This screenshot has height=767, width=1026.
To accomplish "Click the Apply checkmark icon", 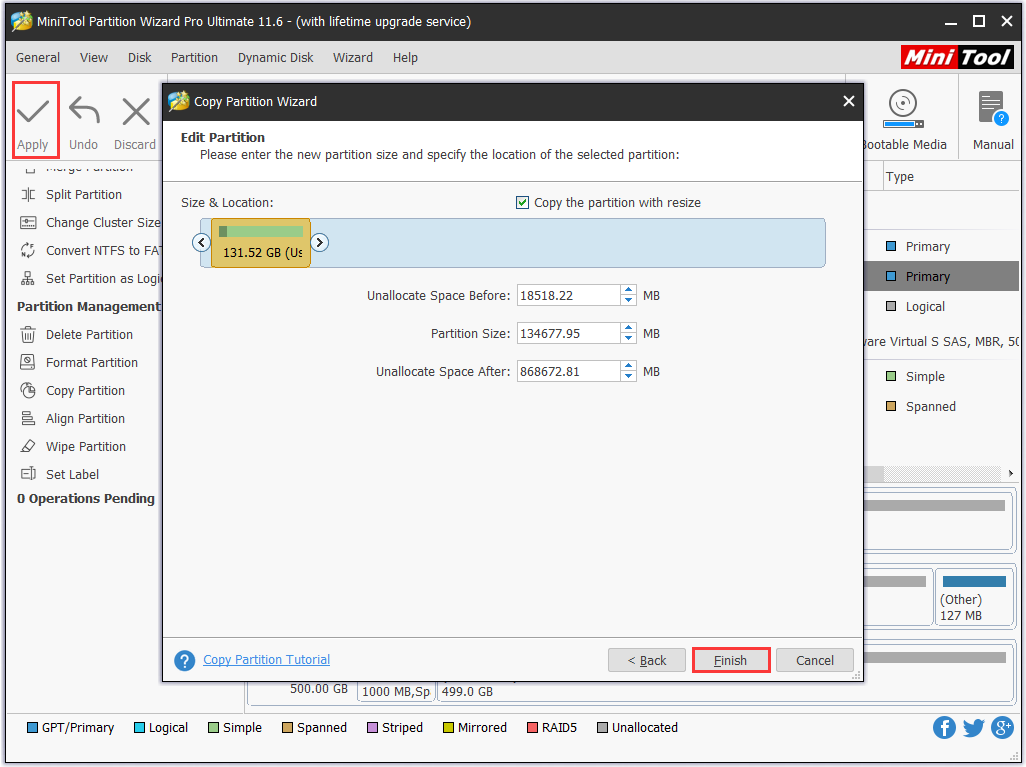I will point(33,111).
